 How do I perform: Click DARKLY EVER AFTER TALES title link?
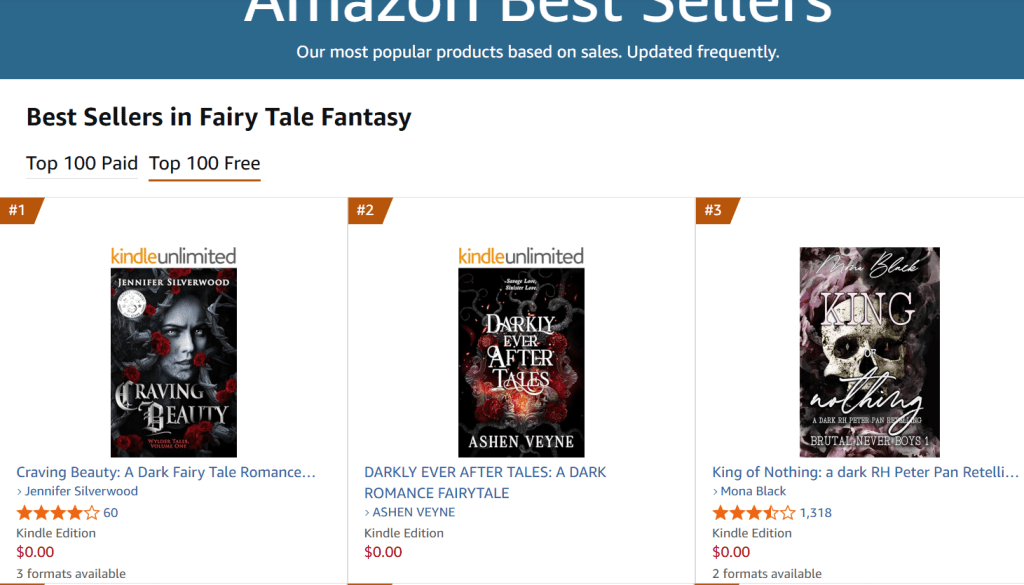pyautogui.click(x=485, y=482)
